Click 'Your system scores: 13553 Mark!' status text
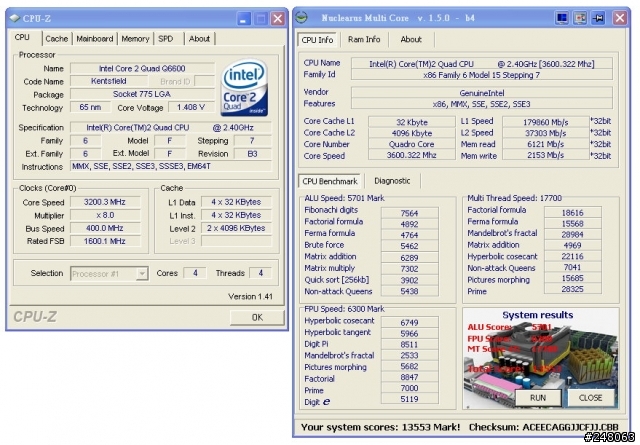 [x=380, y=427]
